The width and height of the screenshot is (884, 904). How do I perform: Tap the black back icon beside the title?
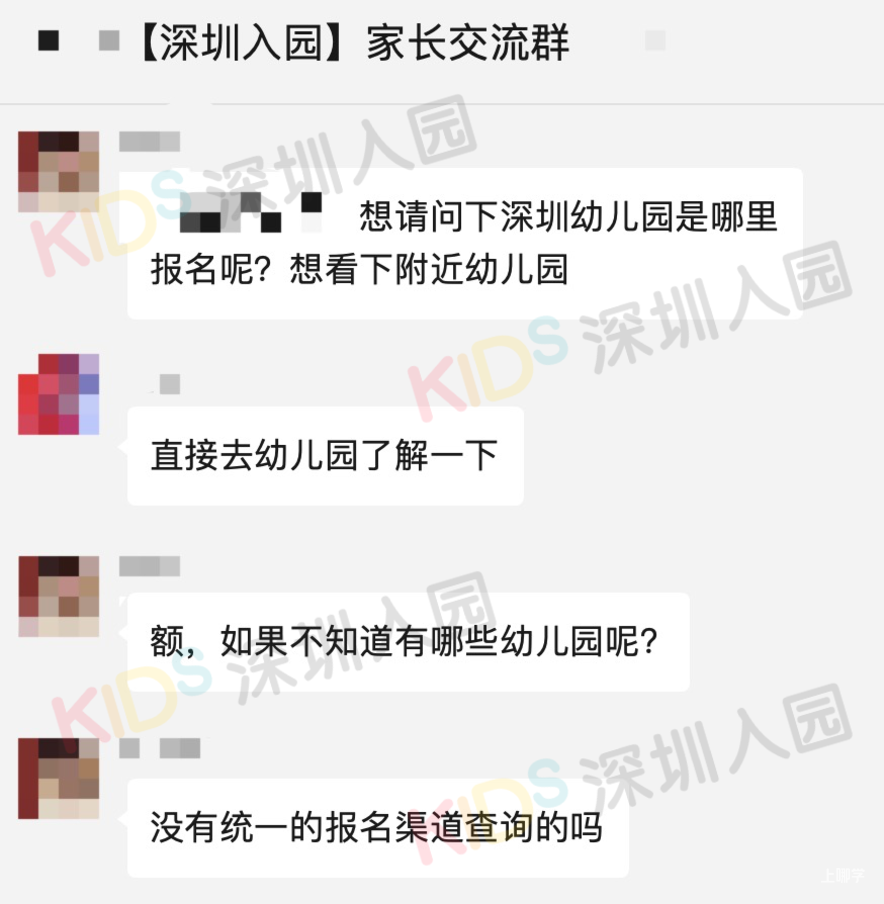(48, 41)
